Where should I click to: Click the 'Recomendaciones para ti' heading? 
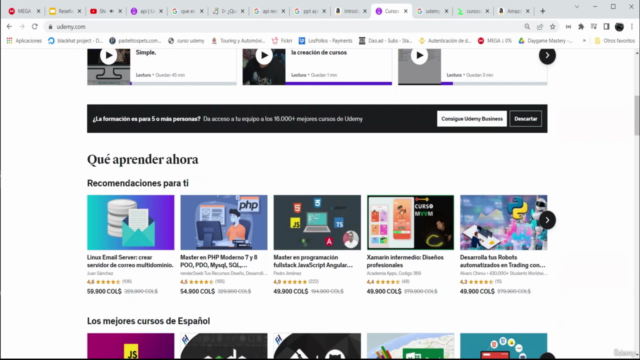click(x=138, y=183)
